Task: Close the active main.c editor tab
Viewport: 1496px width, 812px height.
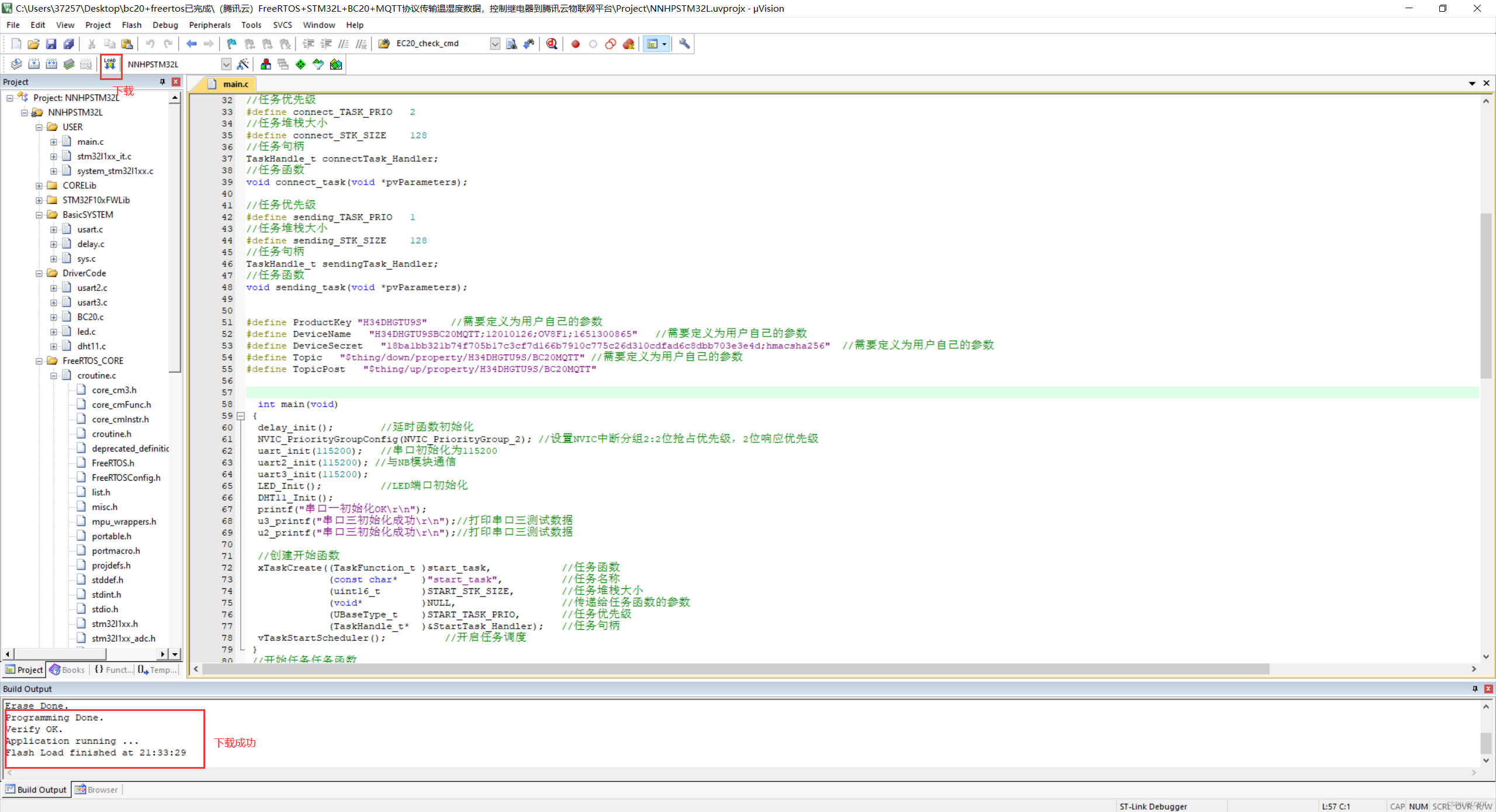Action: point(1487,84)
